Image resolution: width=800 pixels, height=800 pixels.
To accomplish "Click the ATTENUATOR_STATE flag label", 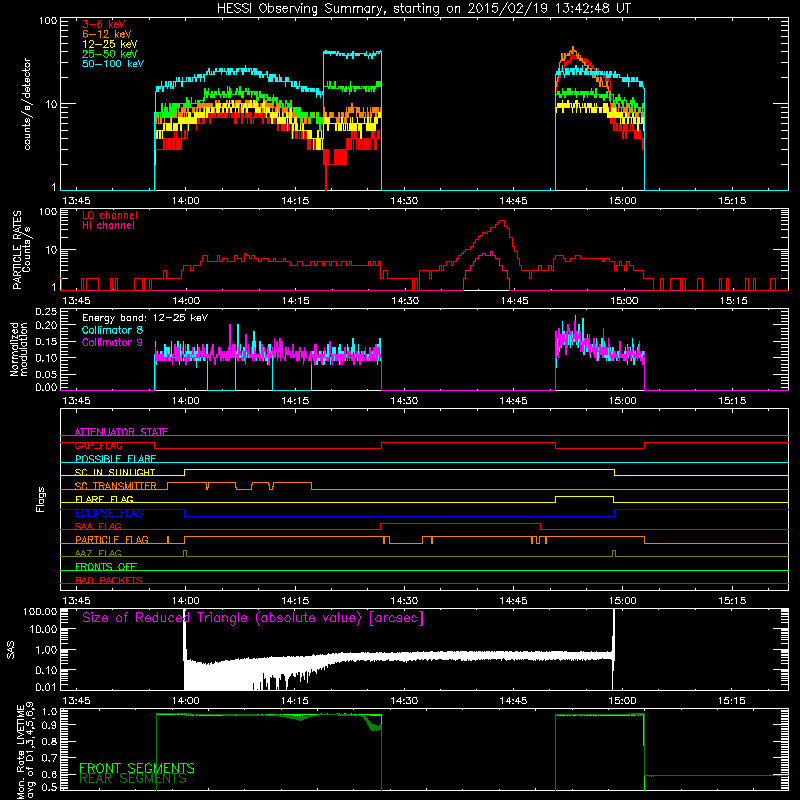I will (x=121, y=432).
